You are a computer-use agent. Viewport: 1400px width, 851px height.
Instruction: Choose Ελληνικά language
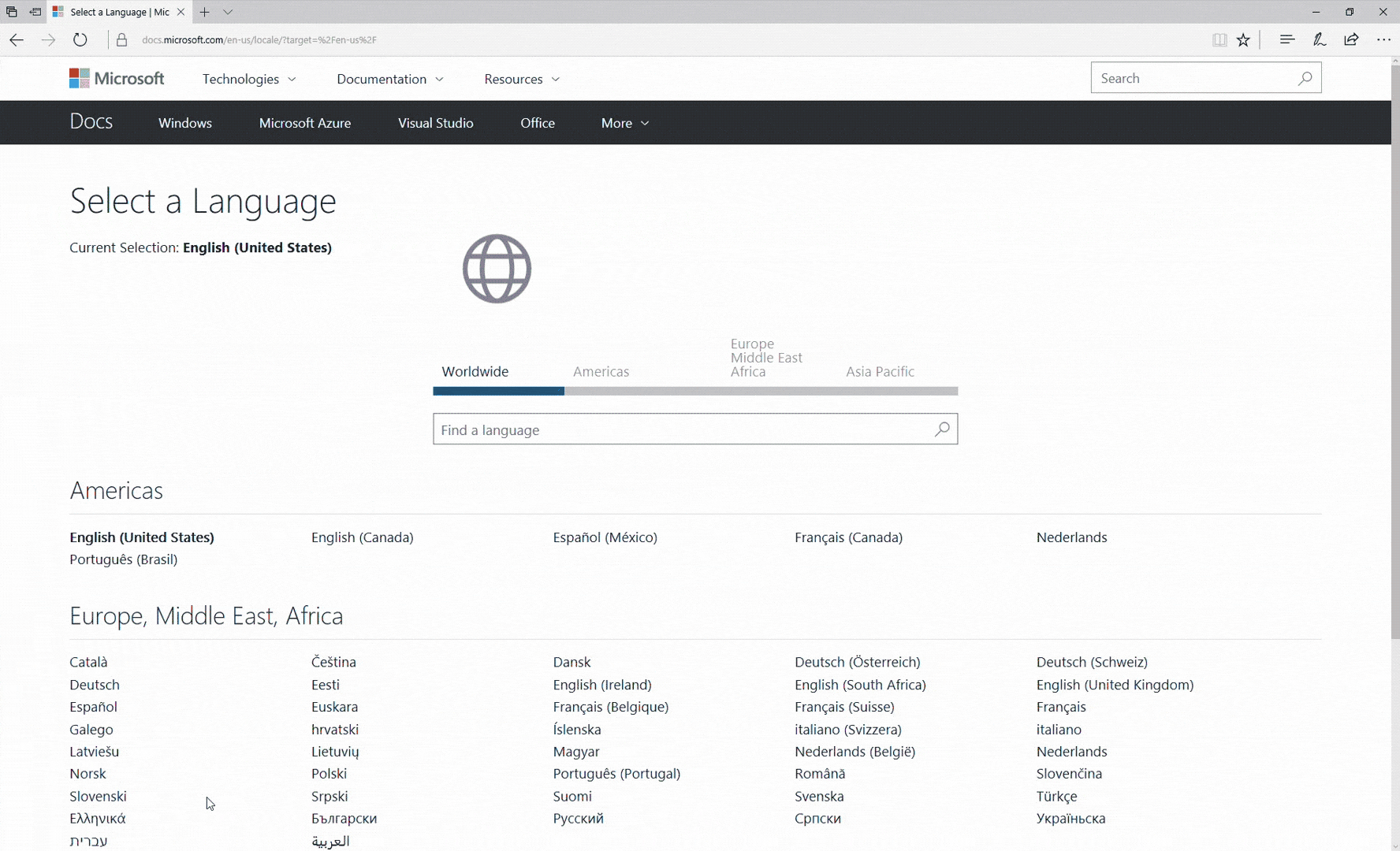(97, 819)
